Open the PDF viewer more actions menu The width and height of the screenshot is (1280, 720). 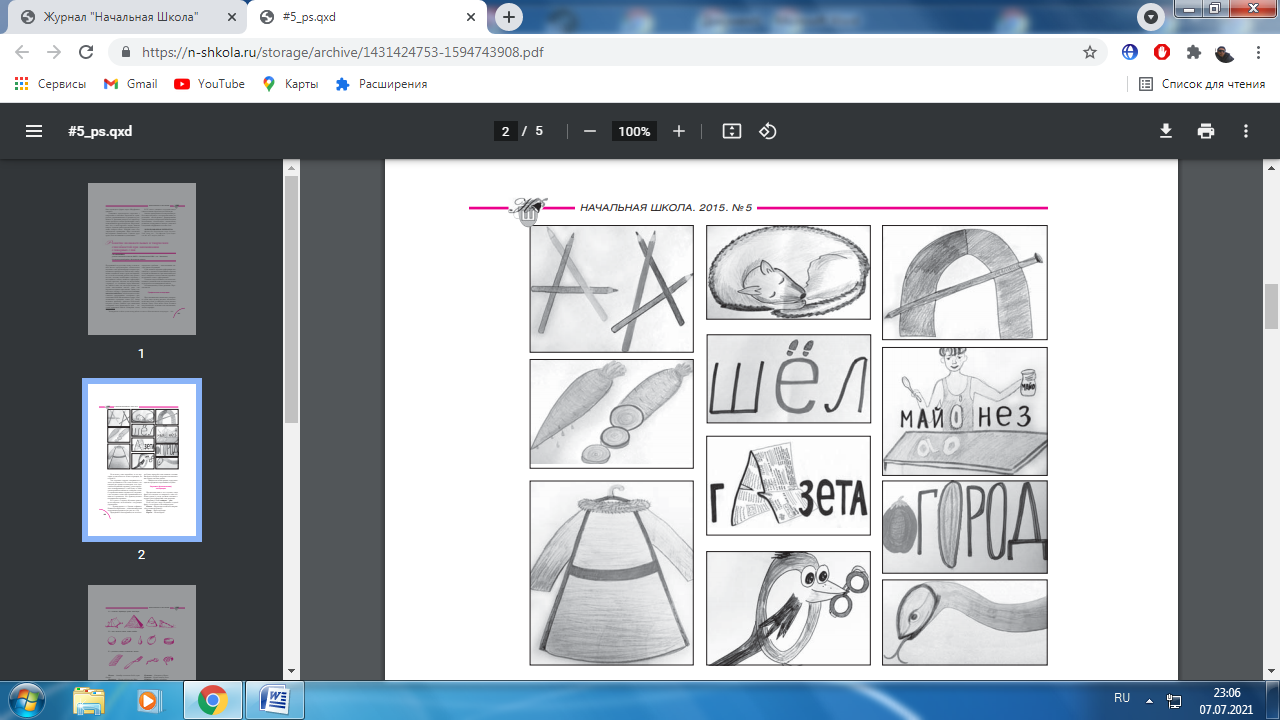click(1246, 131)
